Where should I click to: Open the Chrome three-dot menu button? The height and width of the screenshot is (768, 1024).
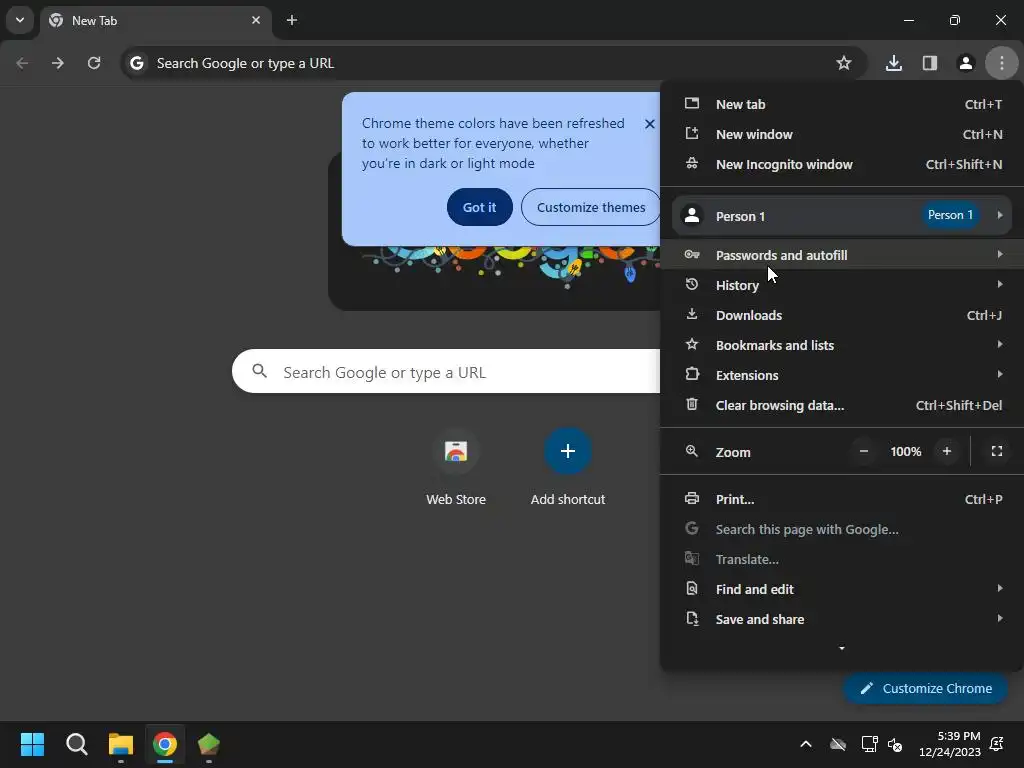click(x=1001, y=63)
